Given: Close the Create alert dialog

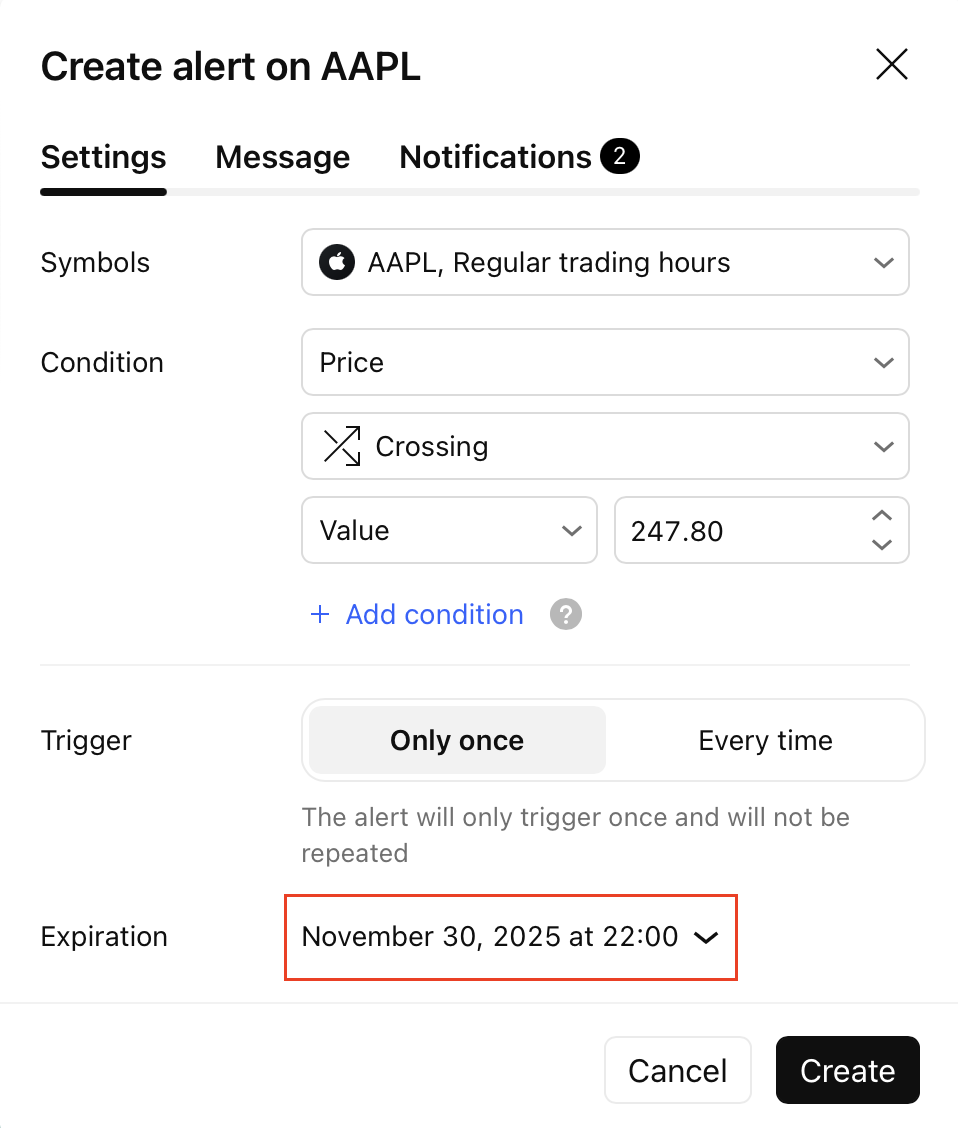Looking at the screenshot, I should (891, 65).
